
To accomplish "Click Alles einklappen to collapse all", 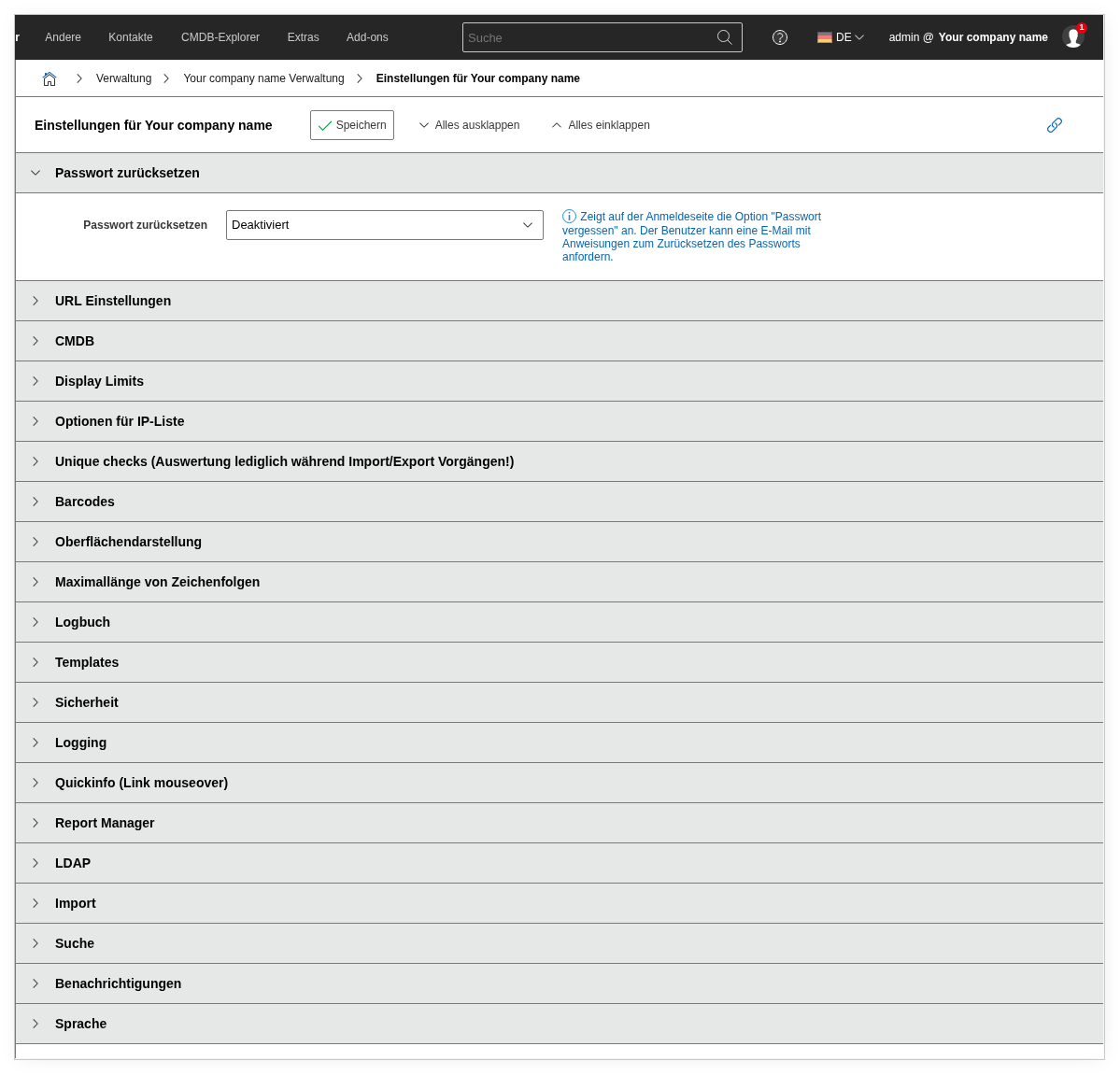I will (601, 125).
